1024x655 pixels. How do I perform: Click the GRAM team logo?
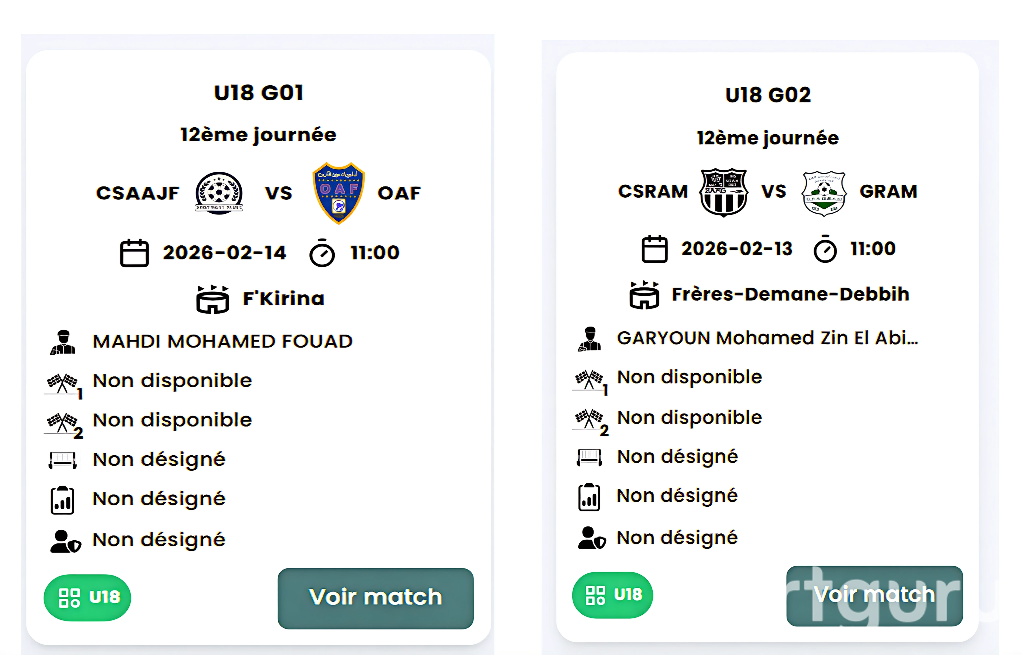tap(824, 192)
